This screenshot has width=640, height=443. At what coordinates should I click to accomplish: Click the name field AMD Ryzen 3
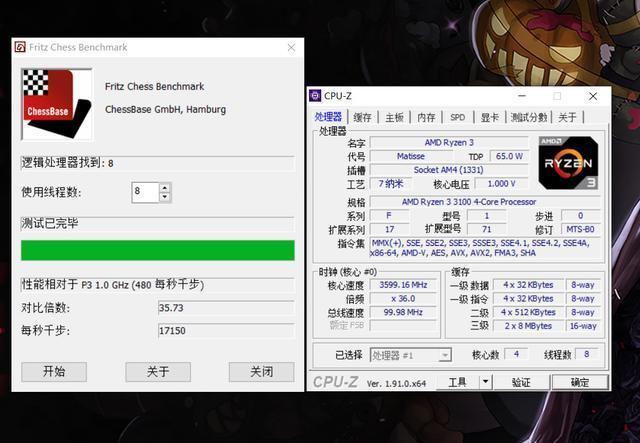coord(449,142)
